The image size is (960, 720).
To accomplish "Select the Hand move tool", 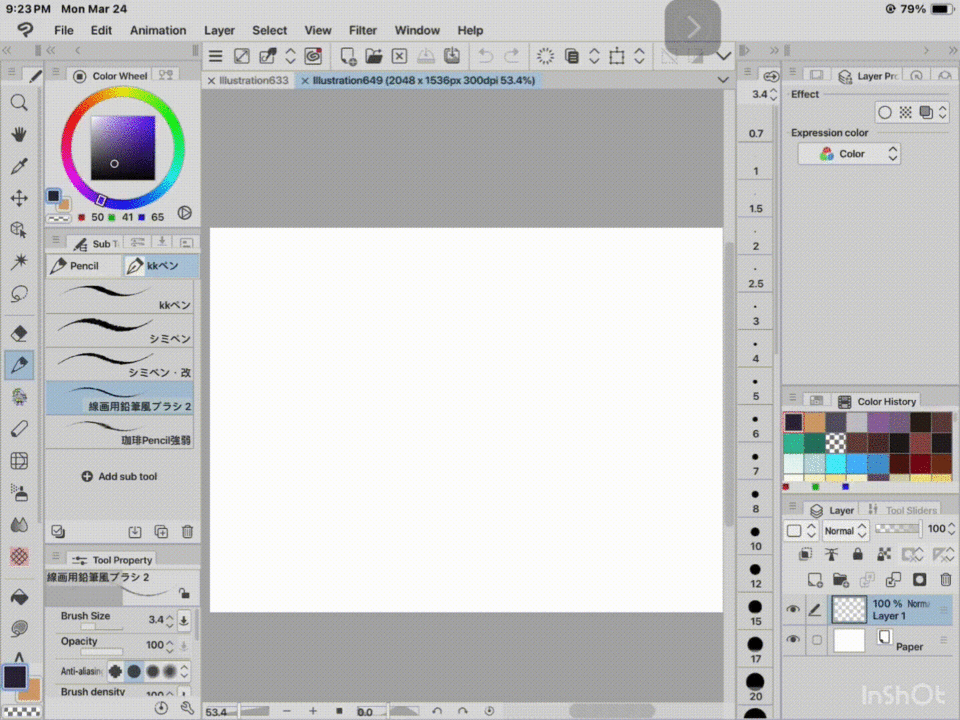I will coord(19,134).
